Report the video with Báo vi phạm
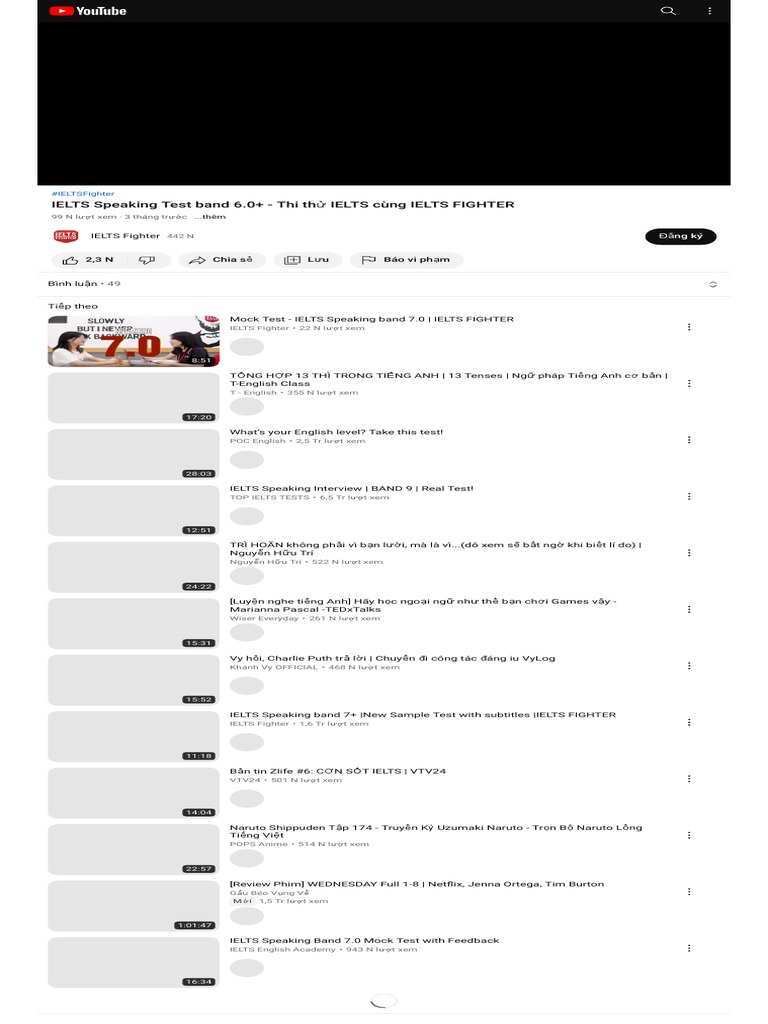Viewport: 768px width, 1024px height. (x=407, y=260)
